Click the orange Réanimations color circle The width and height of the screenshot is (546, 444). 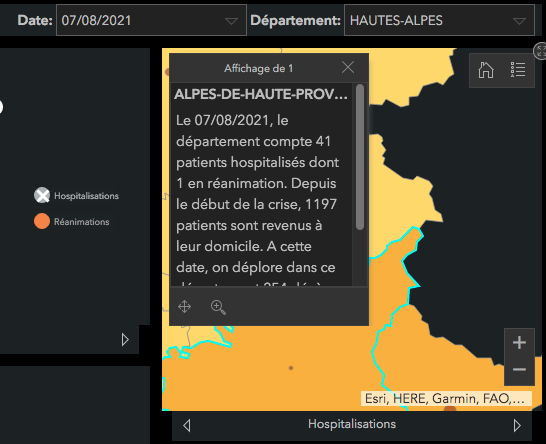click(42, 221)
